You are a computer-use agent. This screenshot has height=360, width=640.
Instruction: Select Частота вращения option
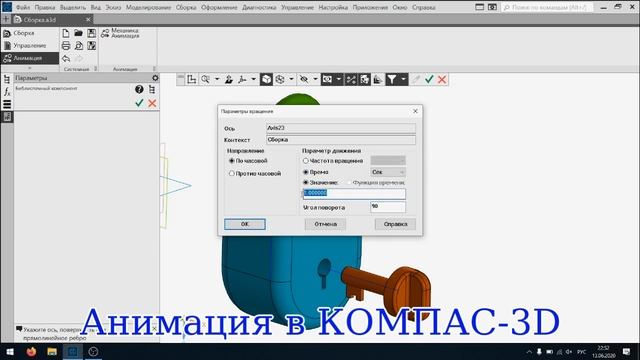pos(333,161)
